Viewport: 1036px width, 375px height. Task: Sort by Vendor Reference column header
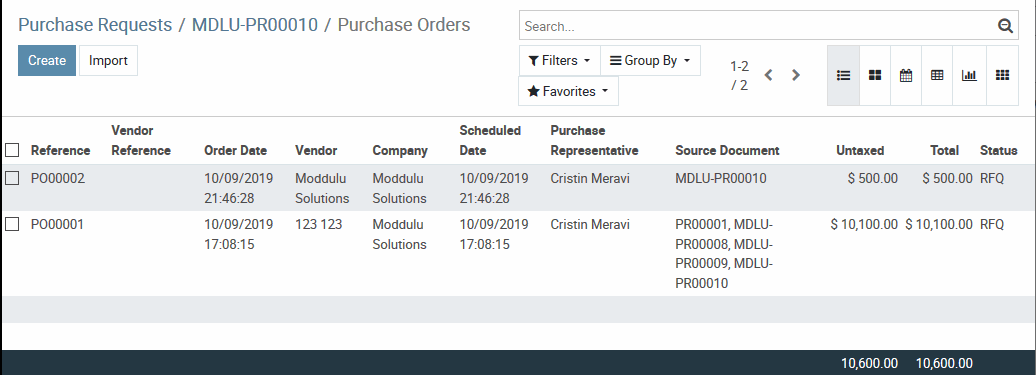coord(141,140)
